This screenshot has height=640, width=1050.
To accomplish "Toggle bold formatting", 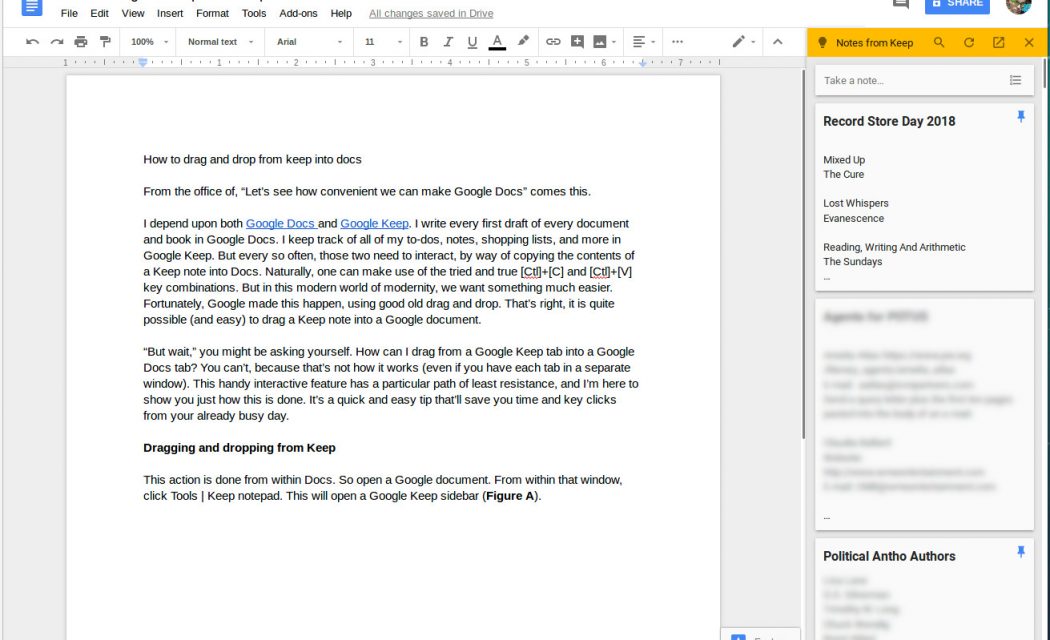I will [424, 42].
